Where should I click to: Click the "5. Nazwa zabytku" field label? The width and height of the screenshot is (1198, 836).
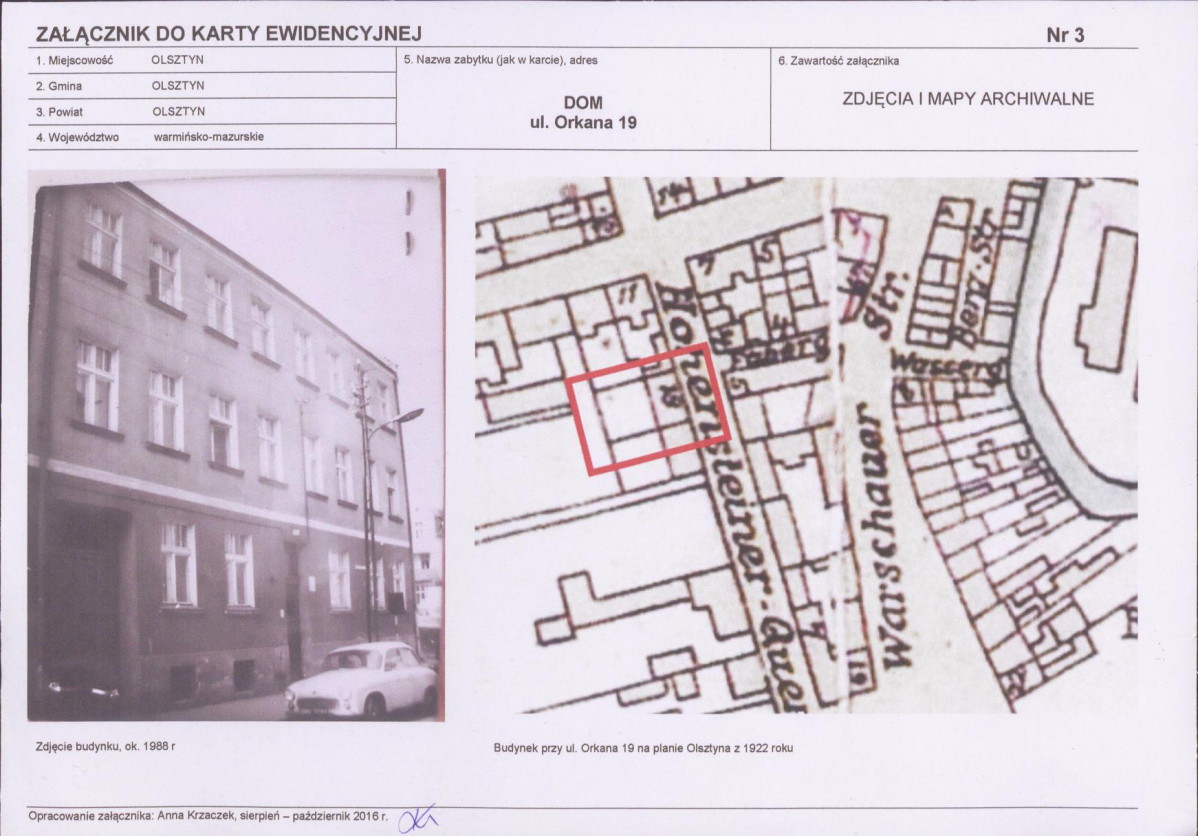click(500, 61)
